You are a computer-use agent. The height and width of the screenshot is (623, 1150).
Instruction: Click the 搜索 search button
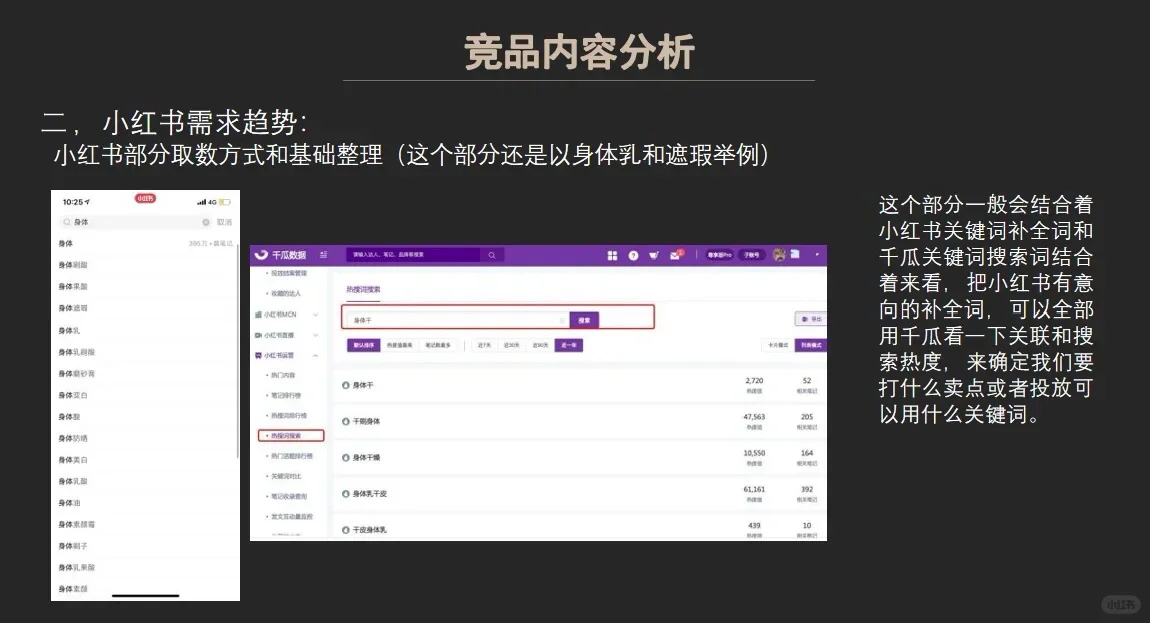coord(585,318)
